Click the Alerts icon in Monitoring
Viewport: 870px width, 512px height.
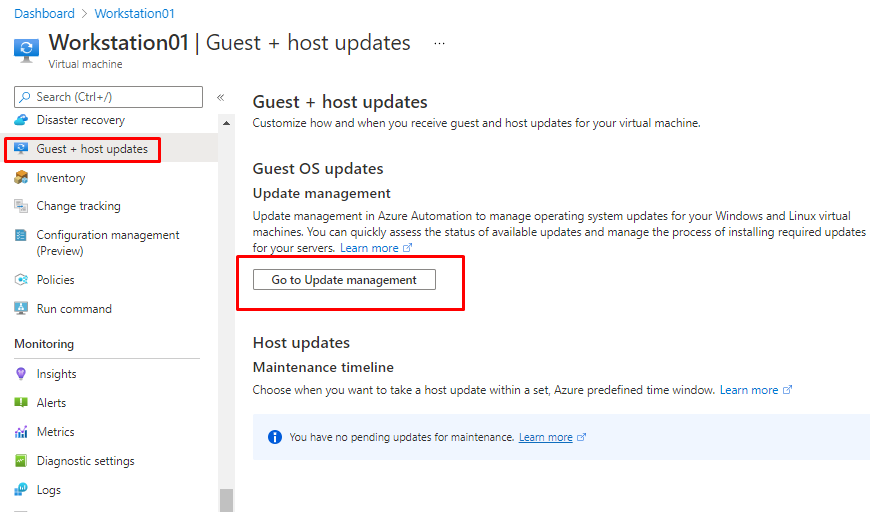[21, 403]
